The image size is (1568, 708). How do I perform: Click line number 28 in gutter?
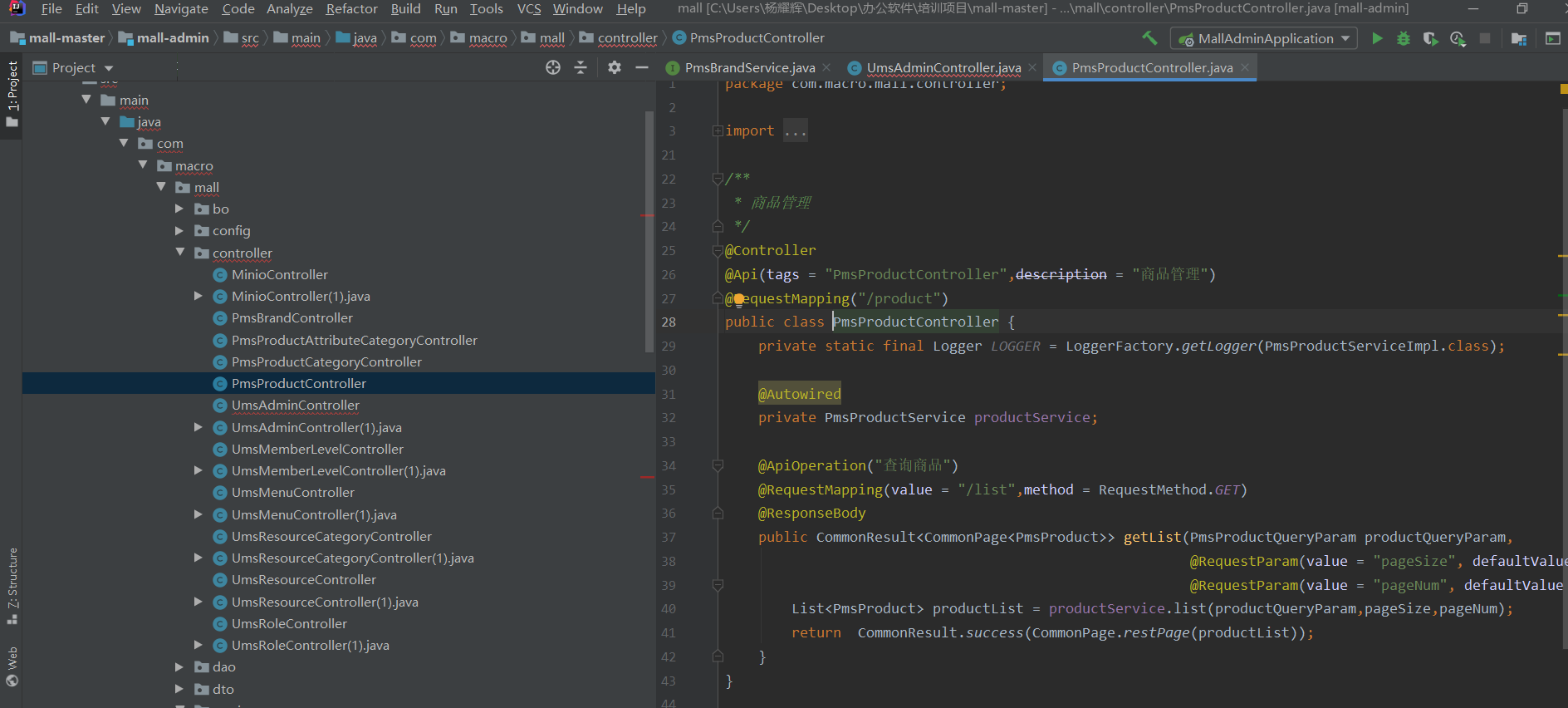point(669,322)
